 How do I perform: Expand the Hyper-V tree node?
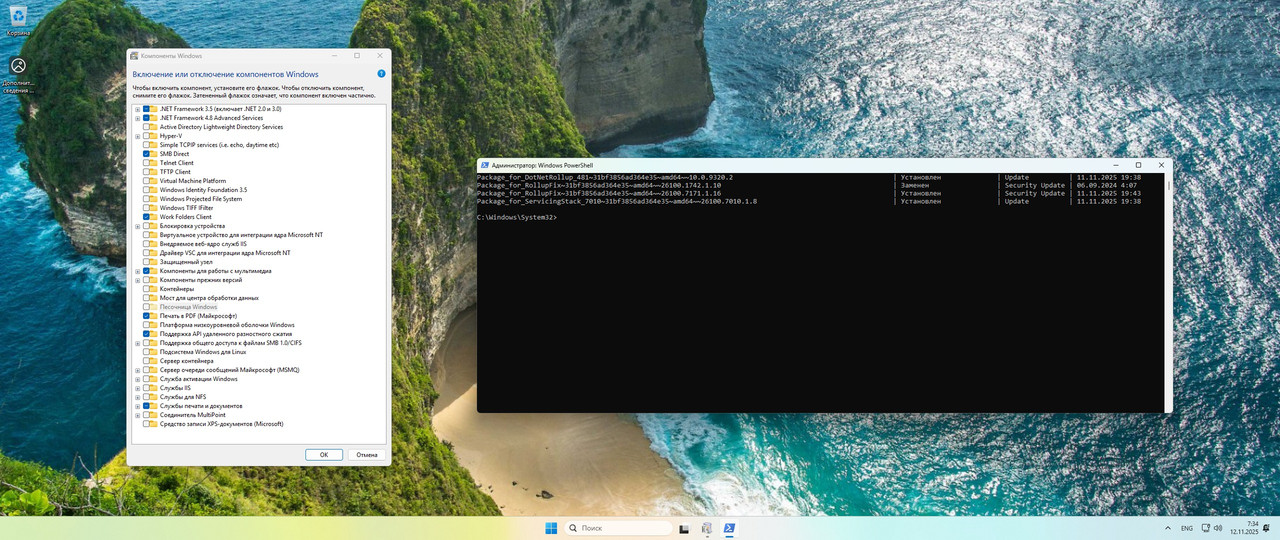pos(137,136)
